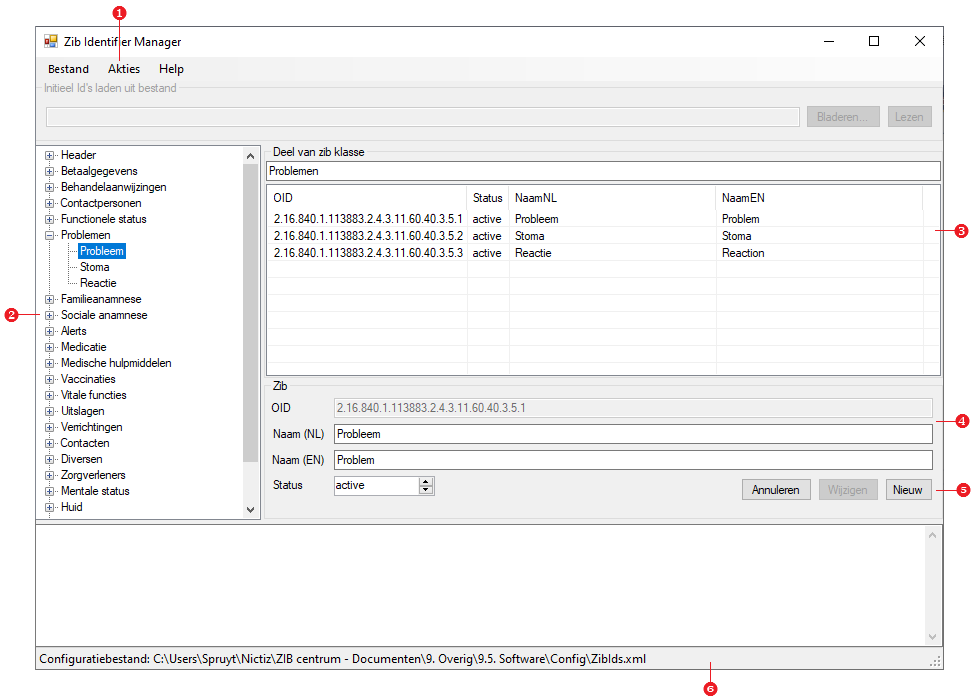Expand the Contacten tree node
The height and width of the screenshot is (700, 977).
49,443
